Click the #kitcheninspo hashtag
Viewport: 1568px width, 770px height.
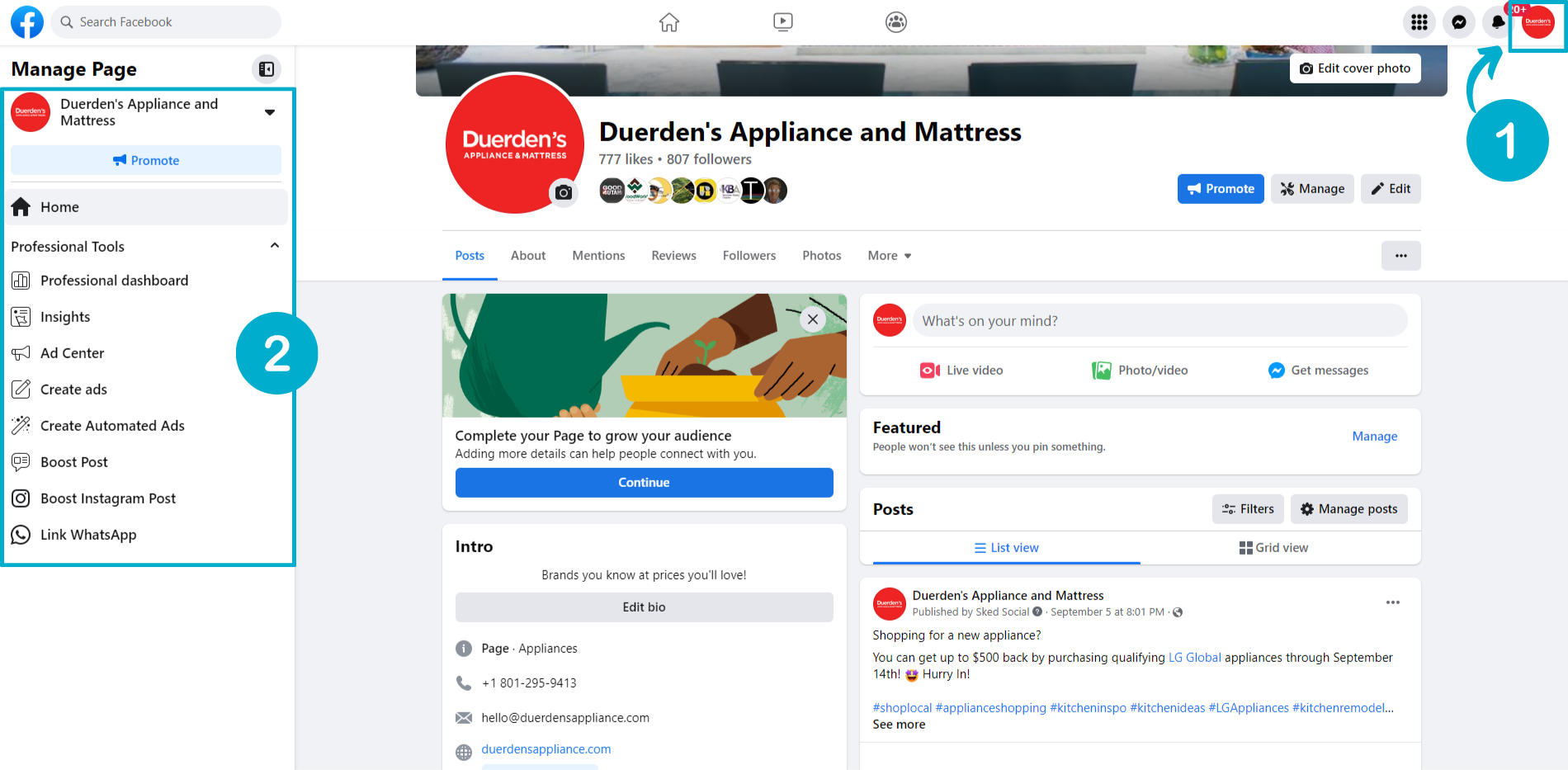1088,708
